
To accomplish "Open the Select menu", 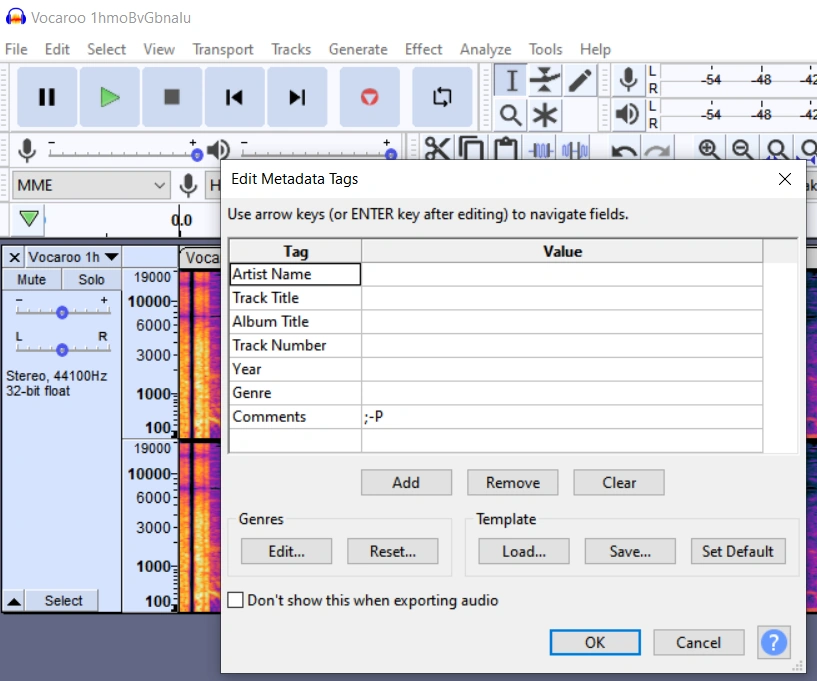I will tap(106, 49).
